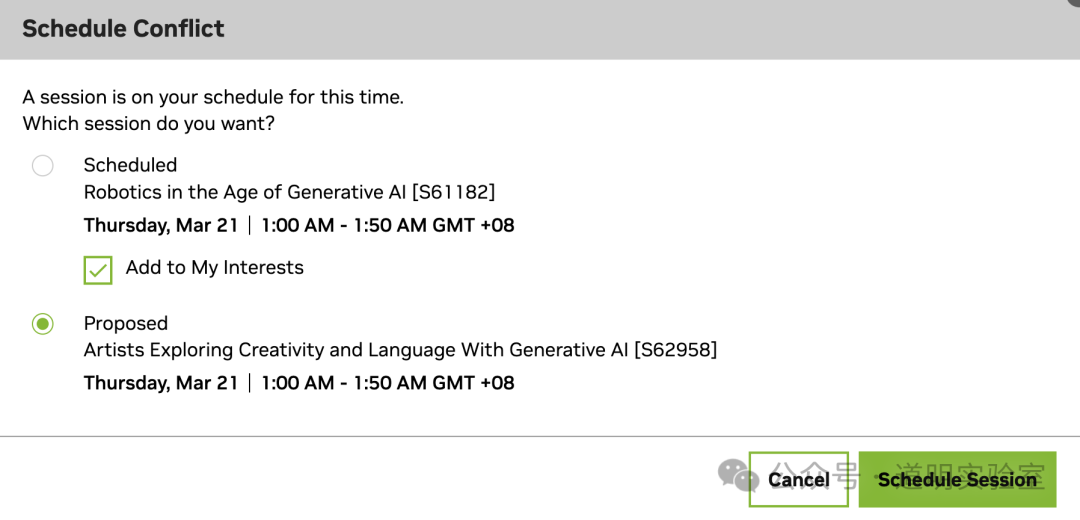Click the session code S62958
The image size is (1080, 520).
coord(675,350)
